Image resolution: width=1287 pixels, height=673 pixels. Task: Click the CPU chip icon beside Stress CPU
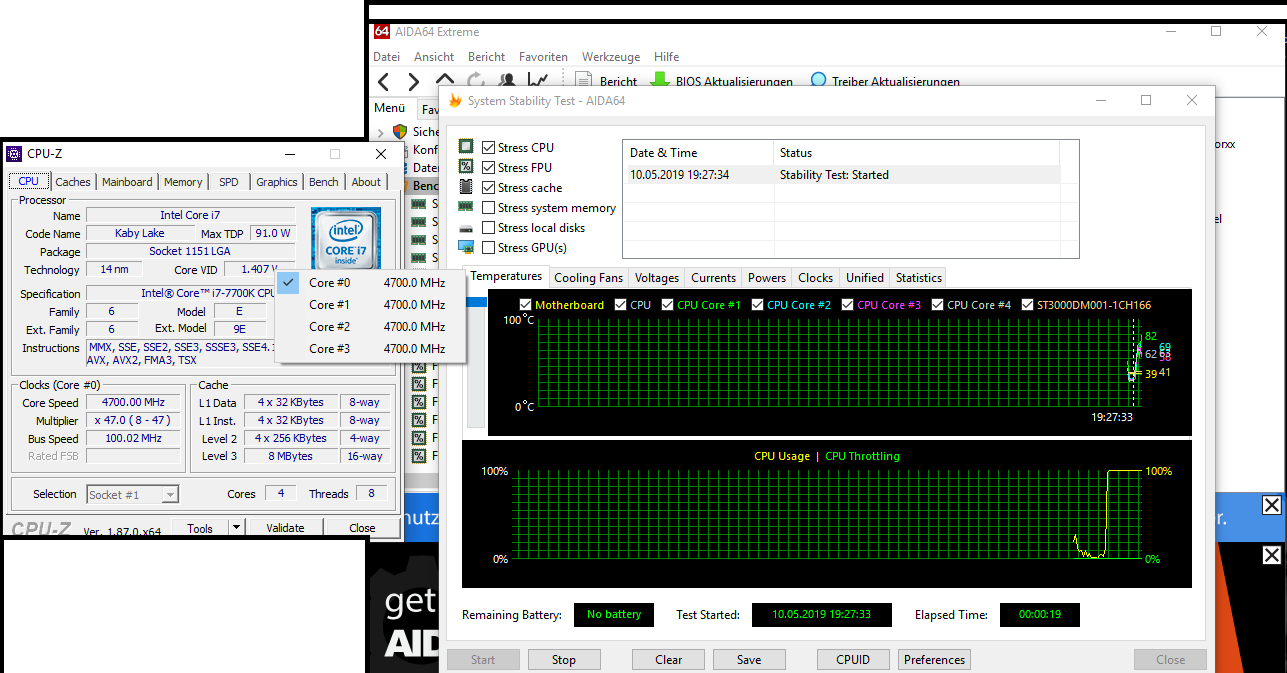pyautogui.click(x=466, y=147)
